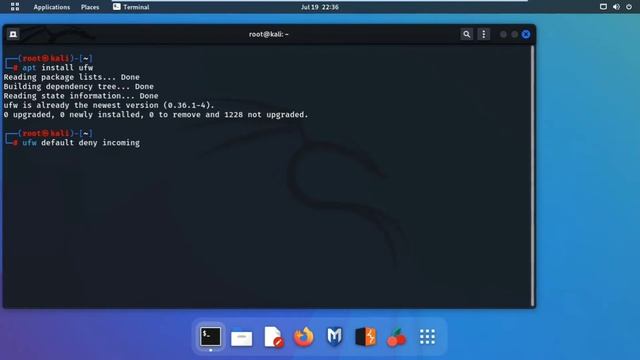
Task: Click the Jul 19 22:36 clock
Action: (320, 7)
